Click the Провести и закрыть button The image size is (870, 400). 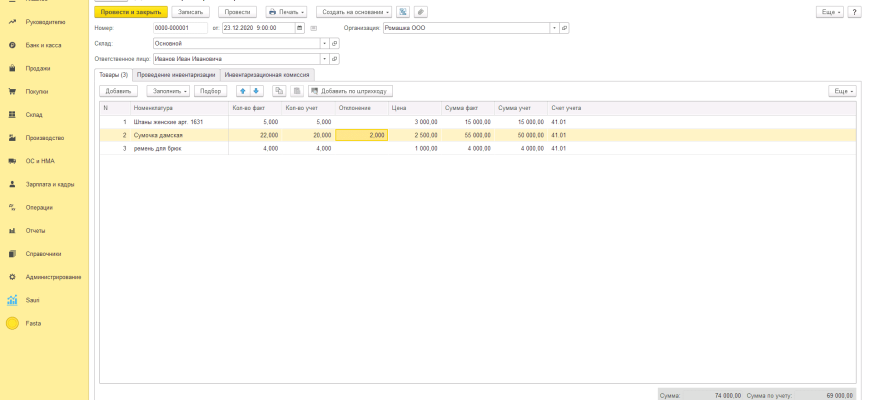click(x=130, y=12)
